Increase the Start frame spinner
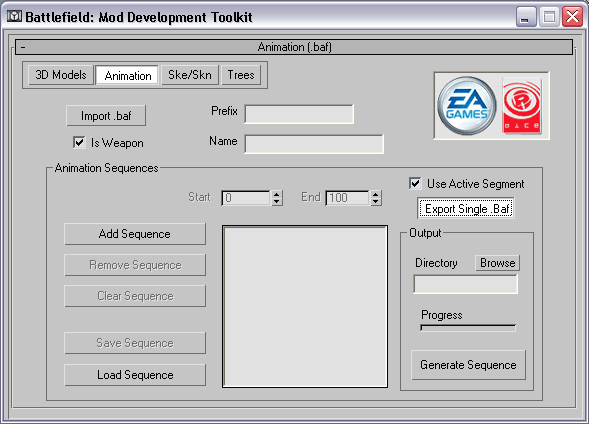Screen dimensions: 589x424 [x=277, y=194]
